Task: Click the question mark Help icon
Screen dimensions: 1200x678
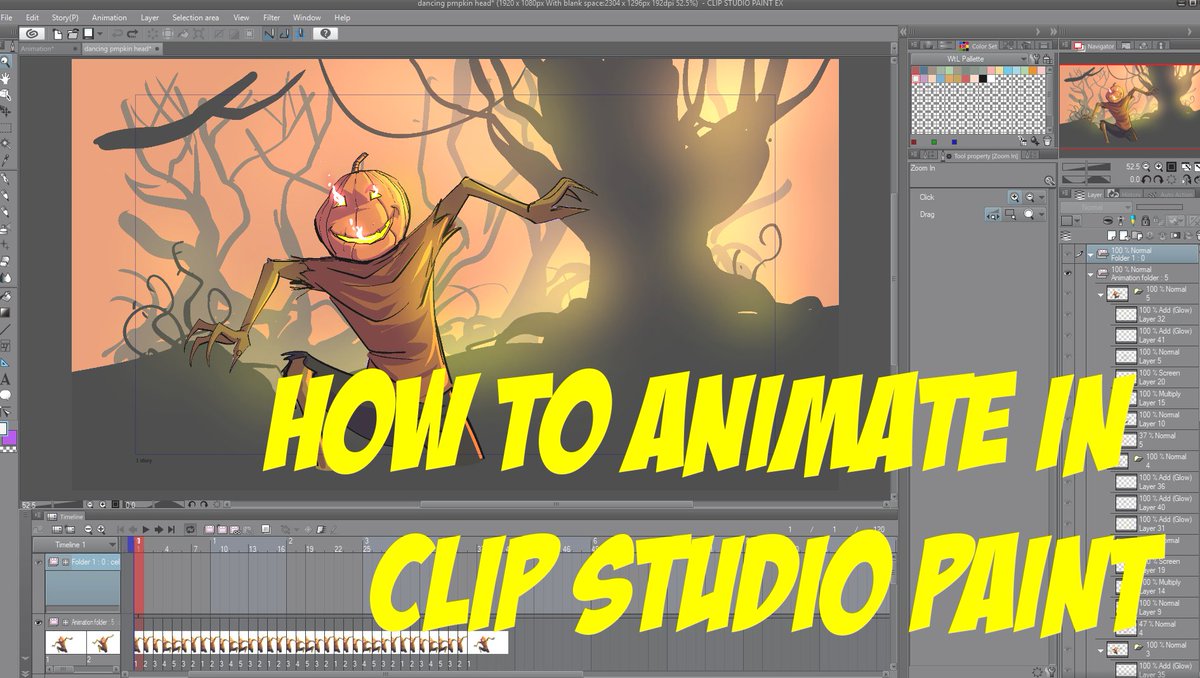Action: point(325,33)
